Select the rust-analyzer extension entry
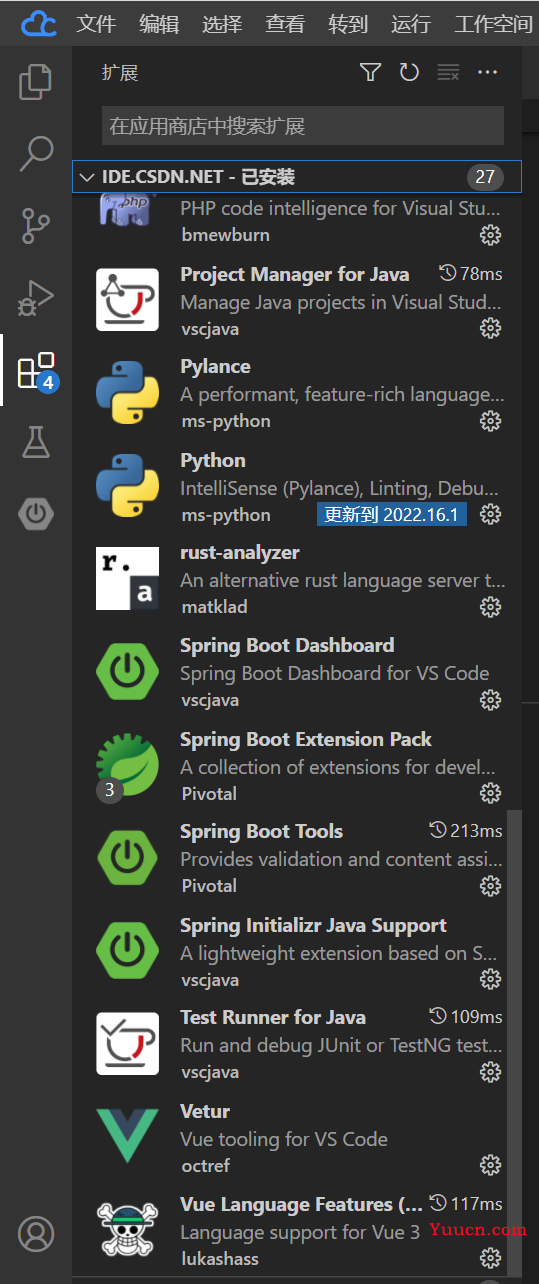 click(297, 580)
